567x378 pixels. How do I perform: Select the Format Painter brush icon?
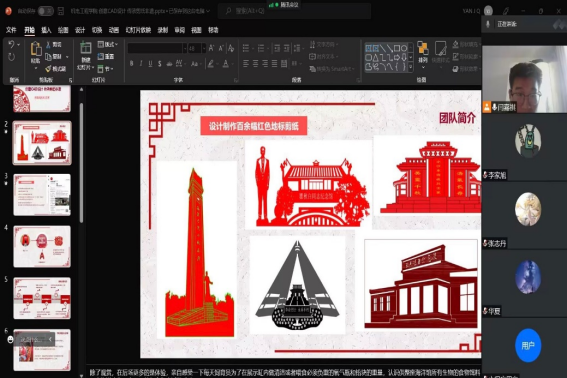point(48,68)
